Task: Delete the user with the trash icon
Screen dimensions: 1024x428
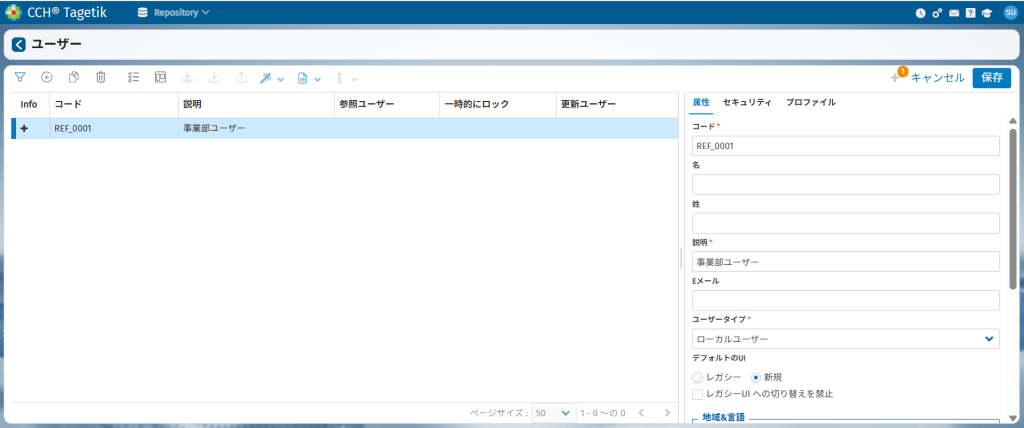Action: pyautogui.click(x=101, y=77)
